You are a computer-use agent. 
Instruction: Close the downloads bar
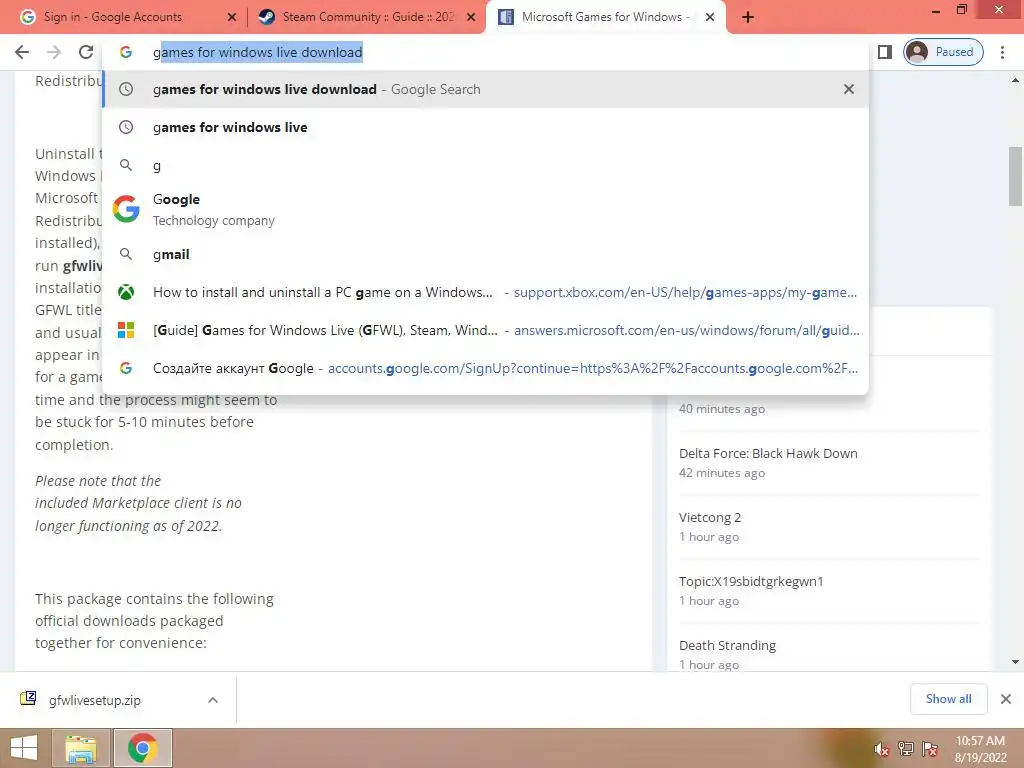(1006, 699)
